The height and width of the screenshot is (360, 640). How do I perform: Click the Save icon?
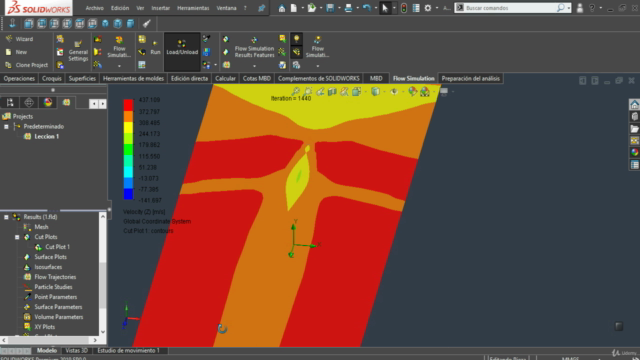(x=330, y=8)
